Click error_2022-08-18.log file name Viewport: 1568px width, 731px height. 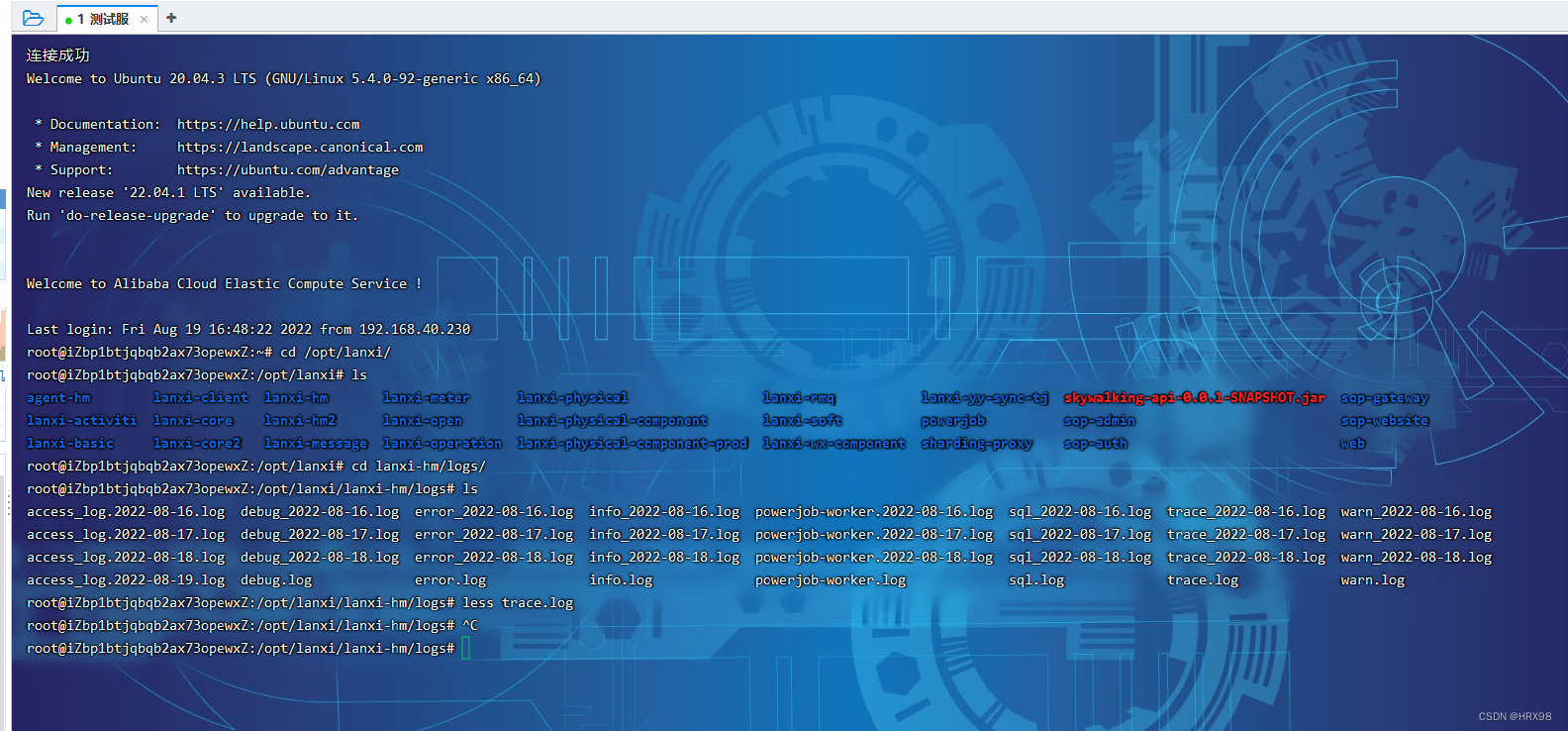(x=494, y=557)
